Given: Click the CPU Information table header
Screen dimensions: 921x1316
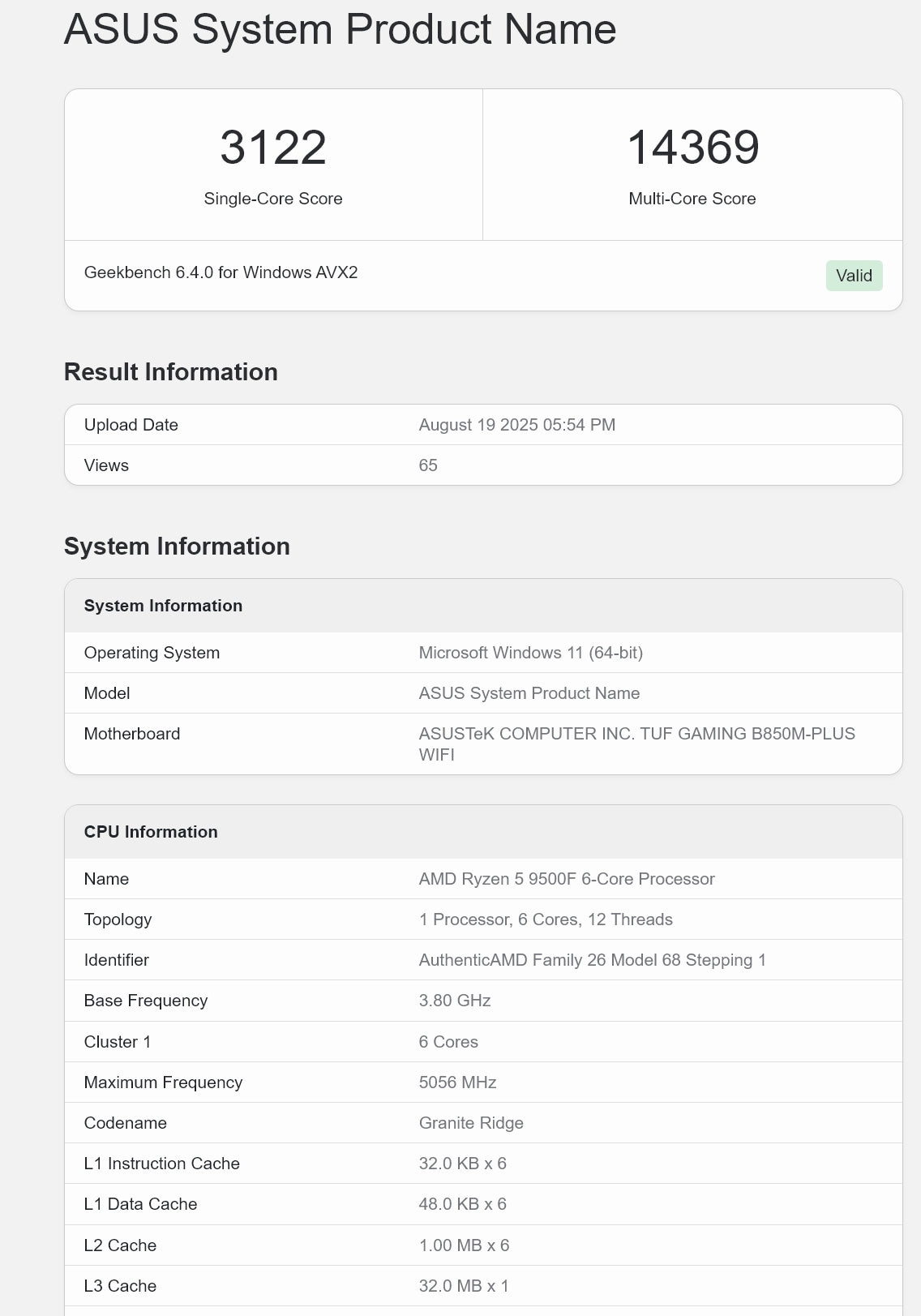Looking at the screenshot, I should point(151,832).
